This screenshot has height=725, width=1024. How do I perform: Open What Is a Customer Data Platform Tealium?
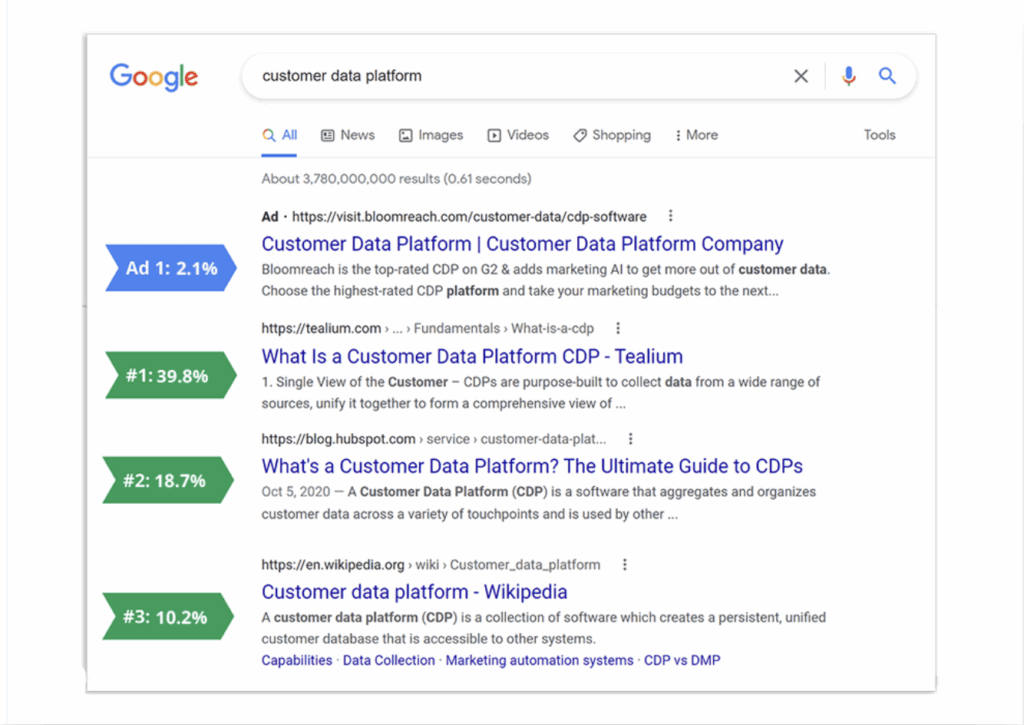coord(472,356)
